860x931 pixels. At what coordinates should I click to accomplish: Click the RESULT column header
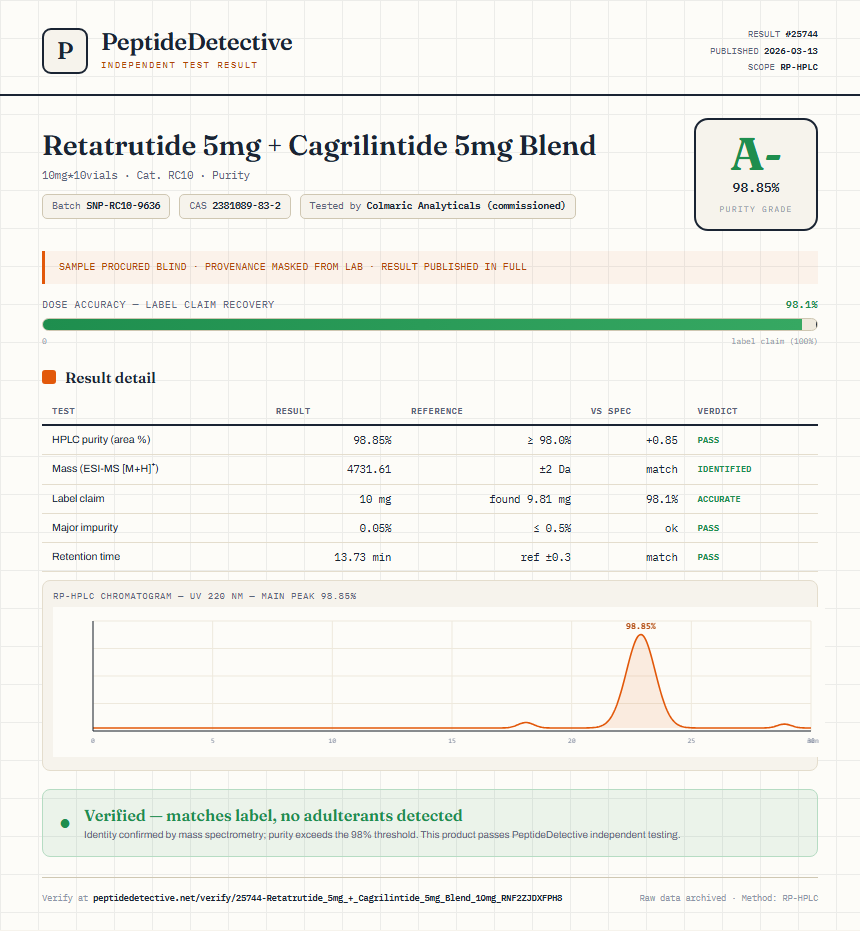tap(293, 411)
